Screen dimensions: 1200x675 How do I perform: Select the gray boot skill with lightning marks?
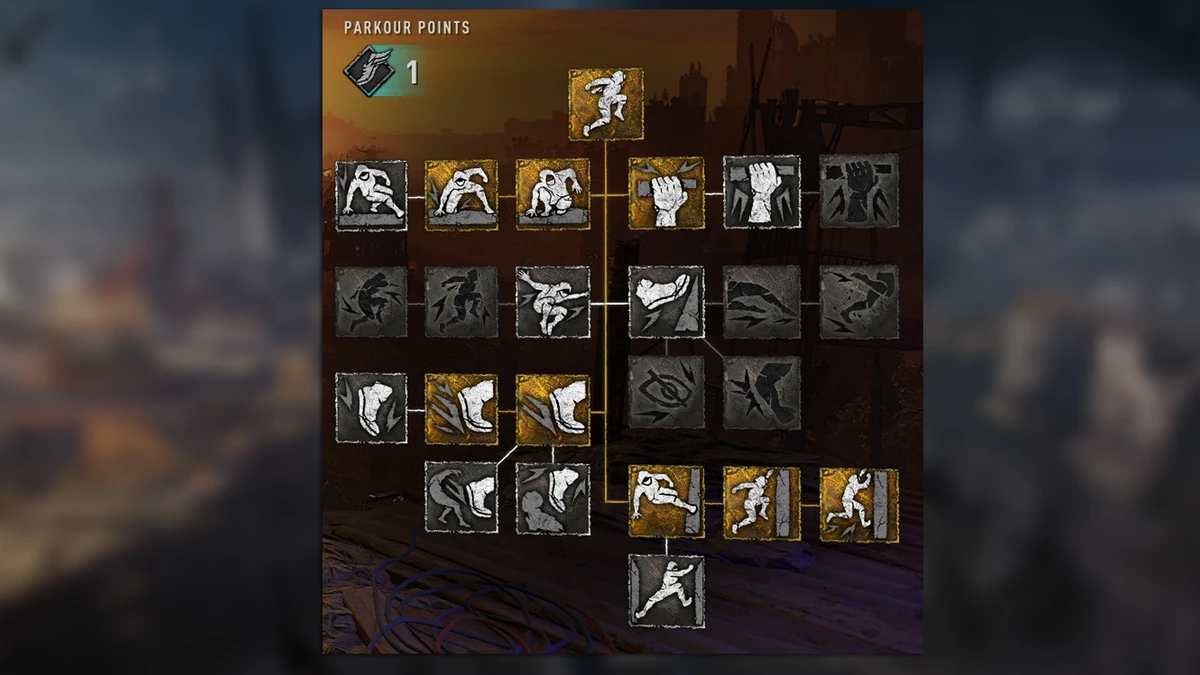(372, 409)
